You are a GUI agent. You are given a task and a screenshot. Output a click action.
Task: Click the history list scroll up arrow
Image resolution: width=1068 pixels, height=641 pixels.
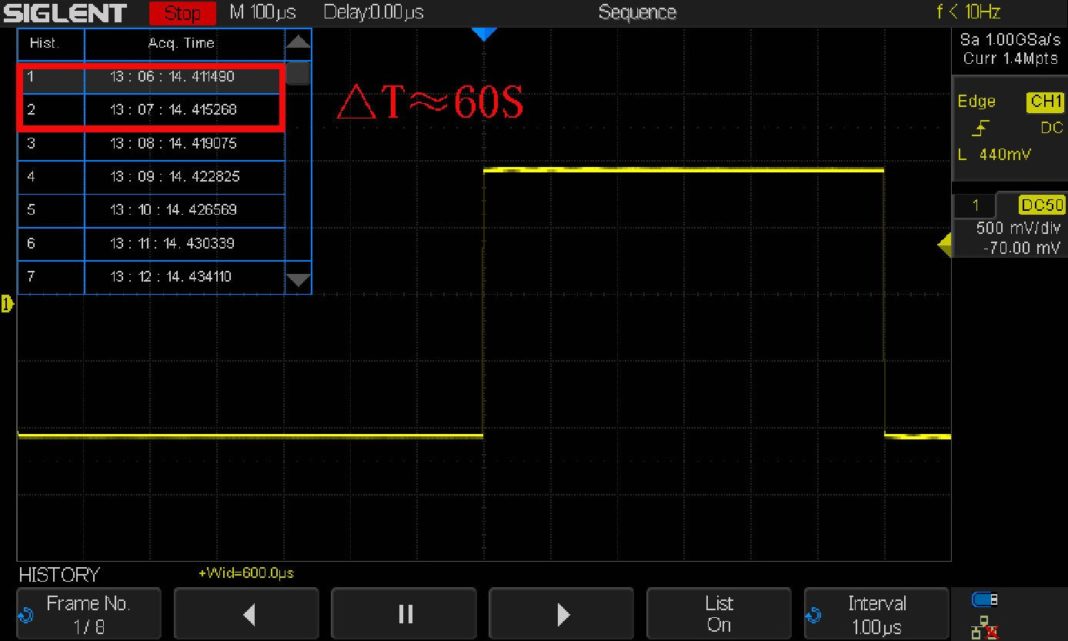298,42
